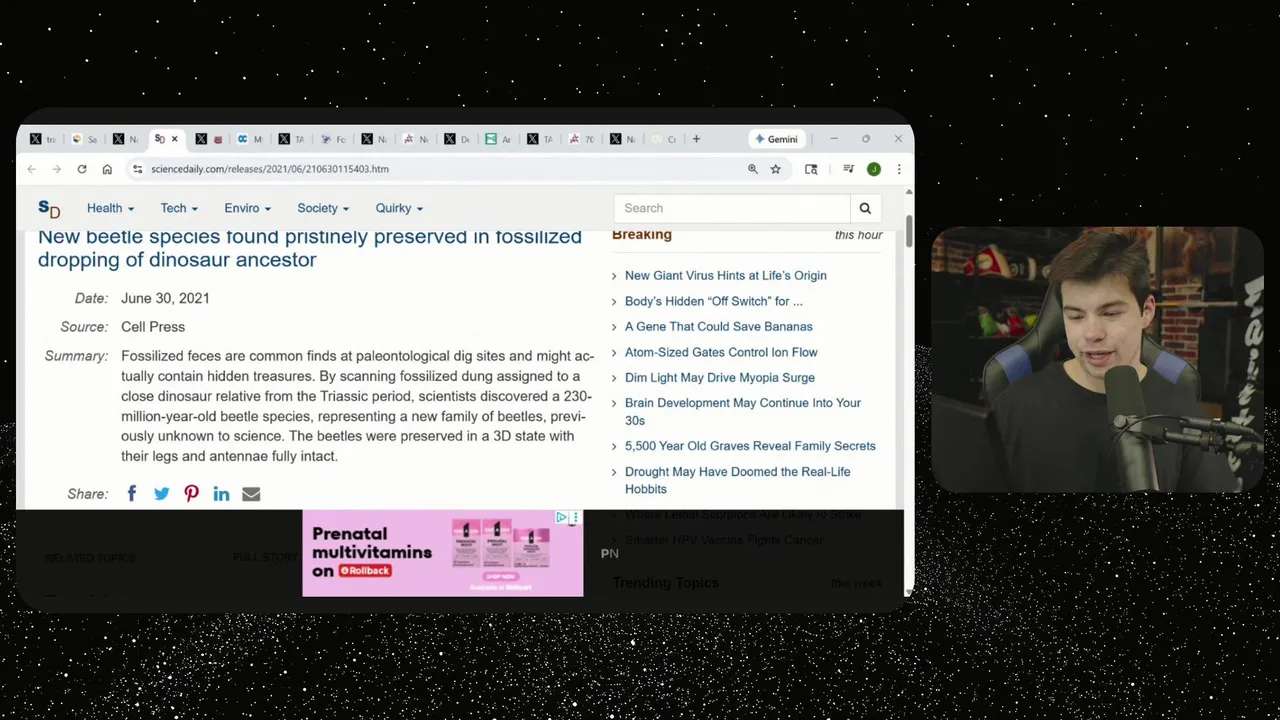The width and height of the screenshot is (1280, 720).
Task: Open the media control icon
Action: pos(848,169)
